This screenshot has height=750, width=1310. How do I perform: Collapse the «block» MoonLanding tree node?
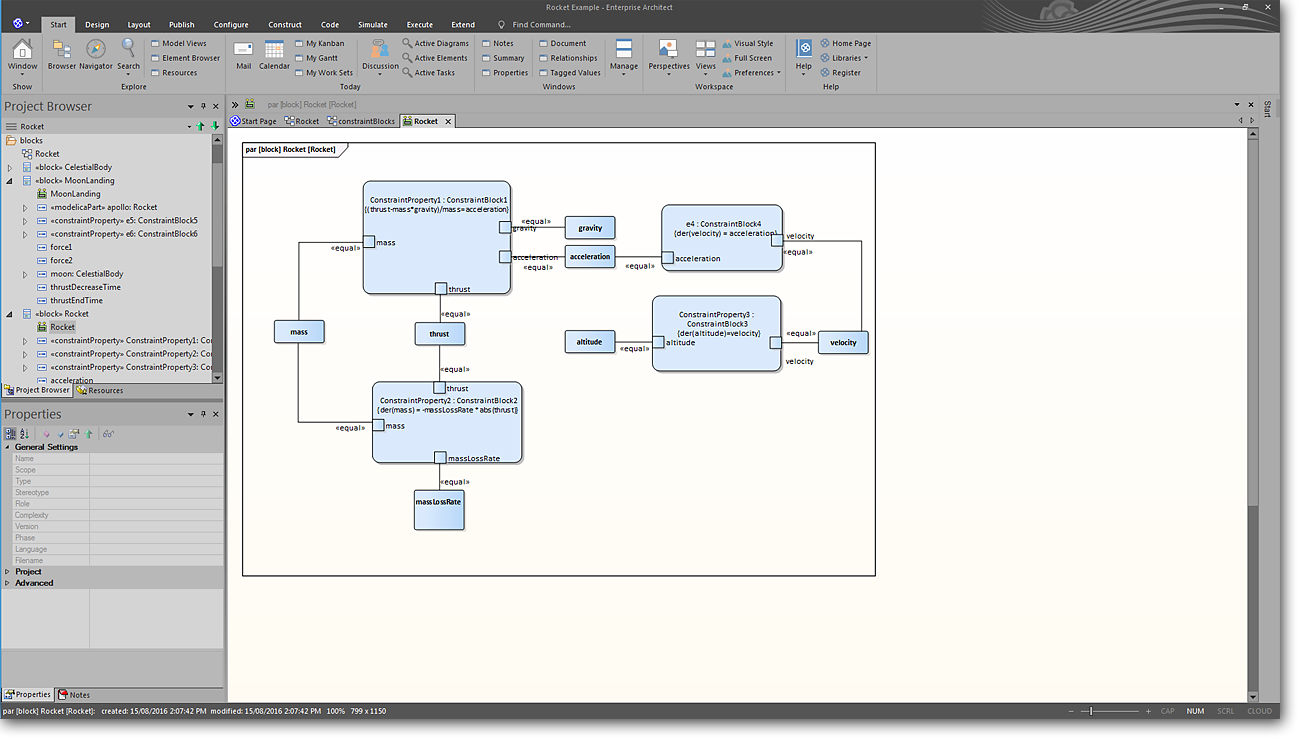tap(10, 181)
